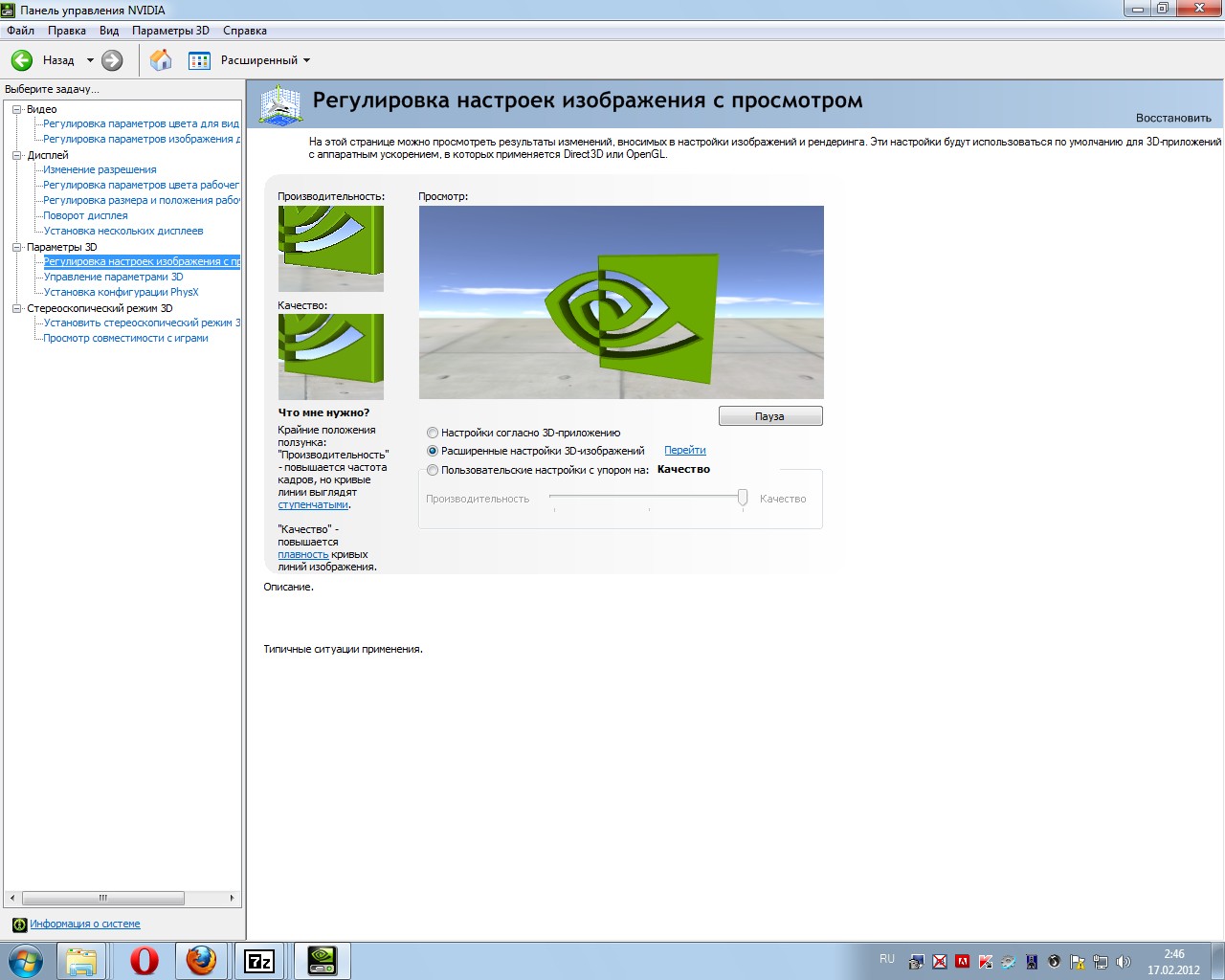Open Firefox from the taskbar
The image size is (1225, 980).
(201, 960)
